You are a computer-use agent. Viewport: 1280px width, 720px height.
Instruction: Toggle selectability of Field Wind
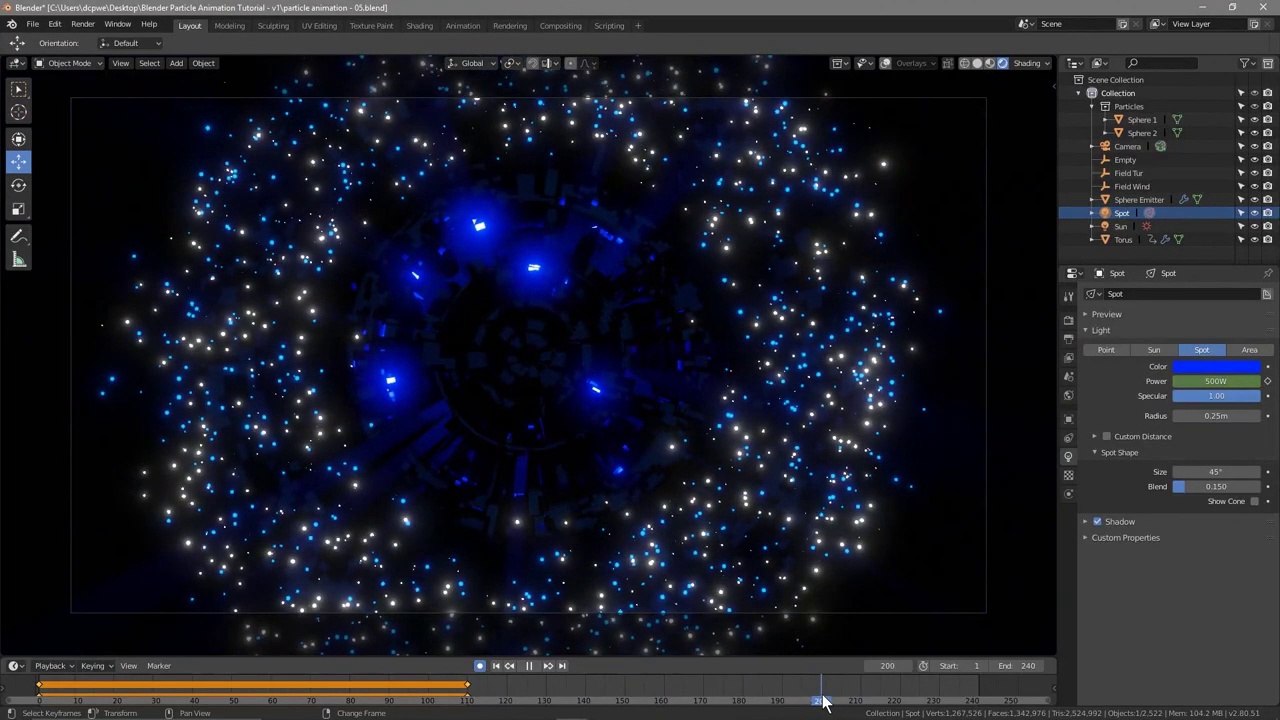pos(1241,186)
